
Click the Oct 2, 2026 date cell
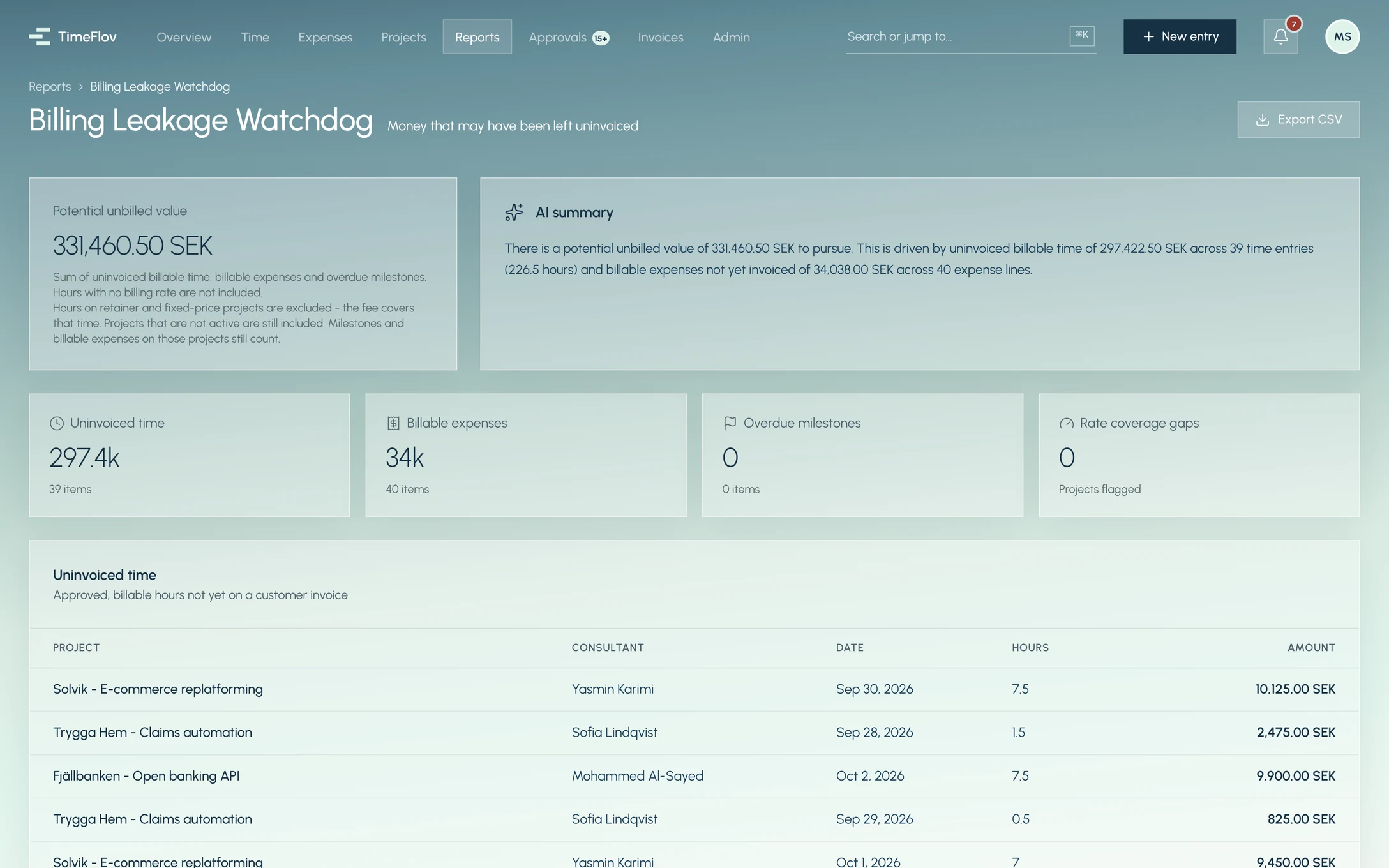870,776
